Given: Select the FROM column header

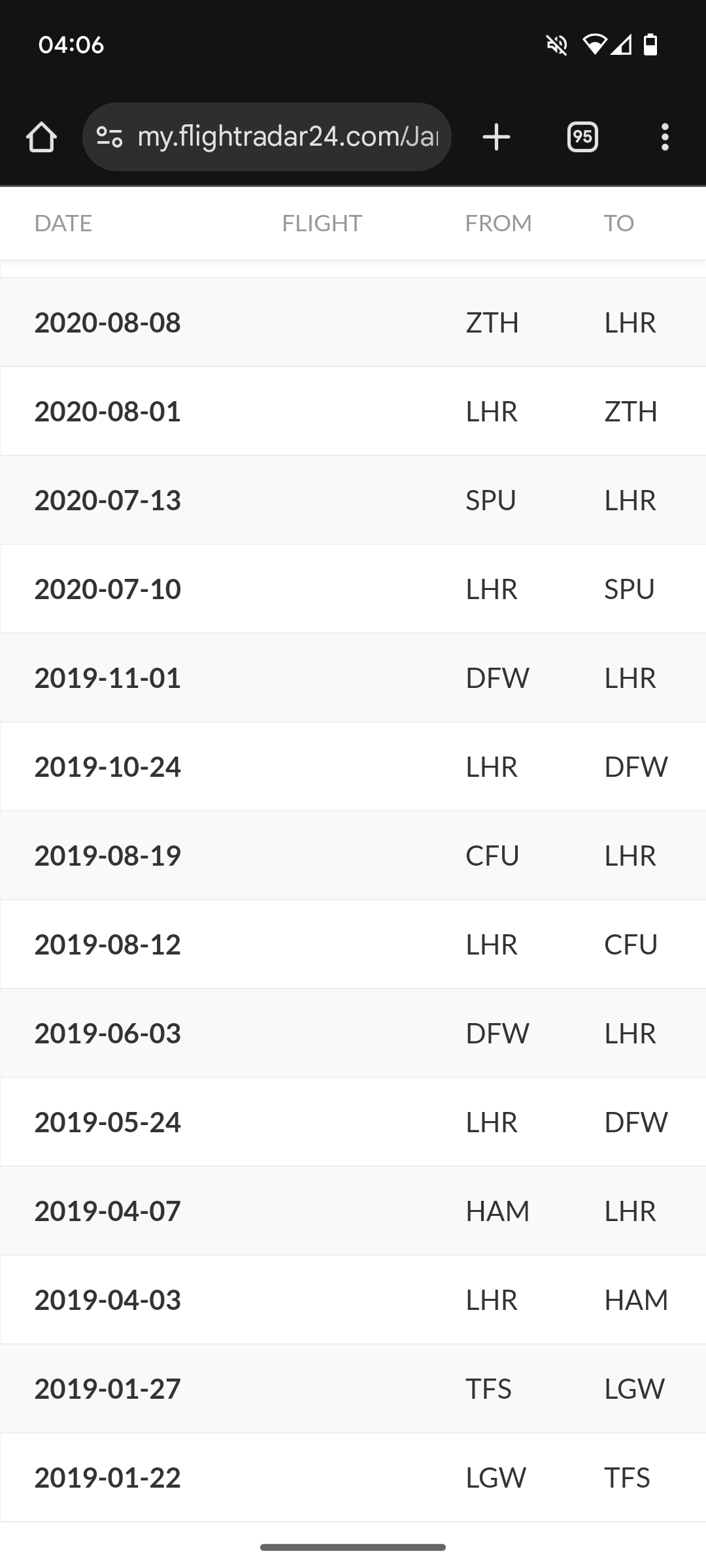Looking at the screenshot, I should click(498, 223).
